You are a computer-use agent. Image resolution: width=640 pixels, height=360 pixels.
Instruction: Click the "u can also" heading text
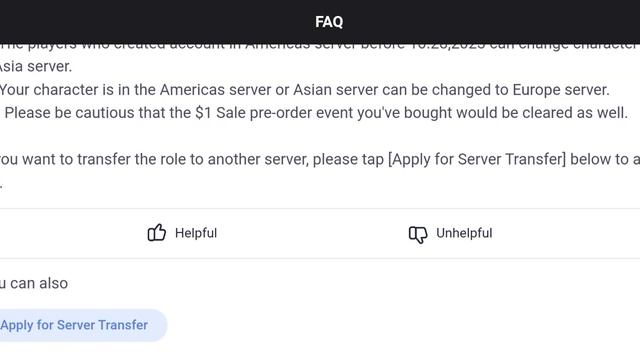tap(34, 283)
